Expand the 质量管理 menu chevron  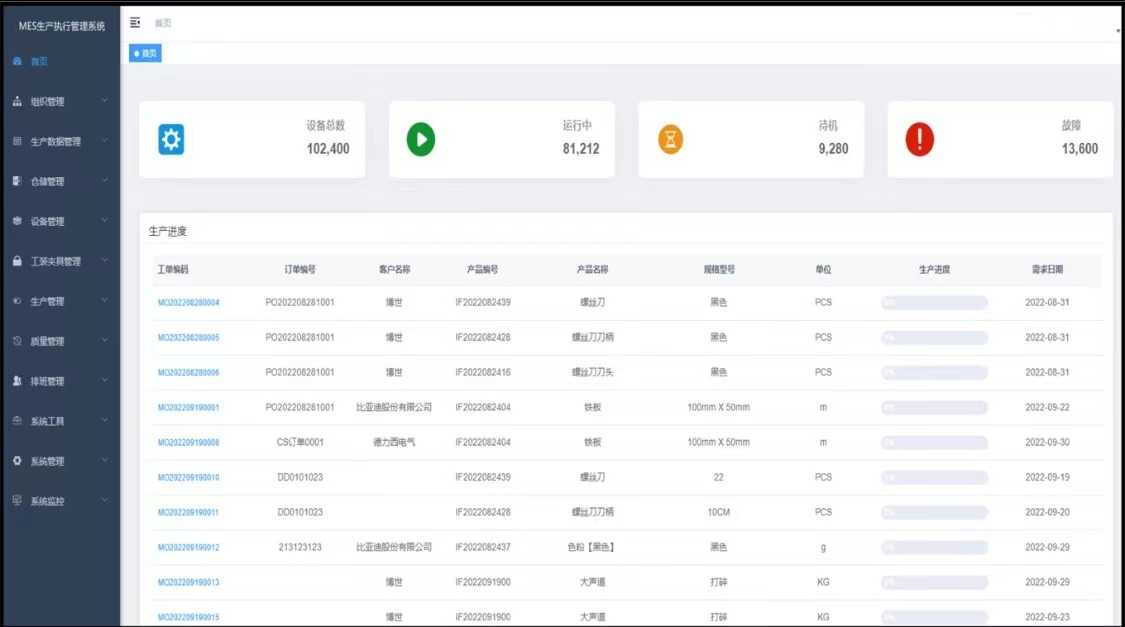(104, 341)
